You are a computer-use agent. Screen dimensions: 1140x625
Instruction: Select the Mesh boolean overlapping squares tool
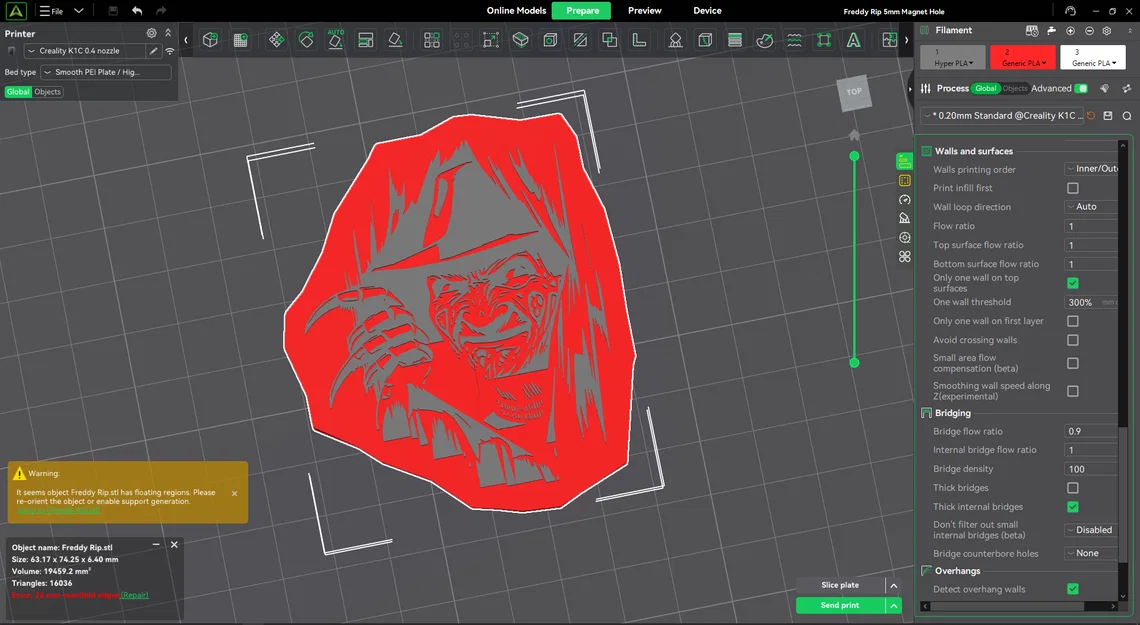tap(609, 40)
